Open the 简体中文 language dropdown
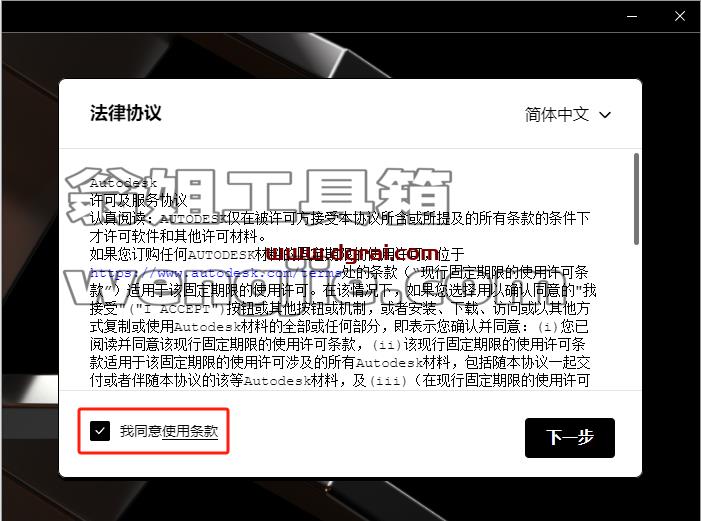The width and height of the screenshot is (701, 521). (568, 114)
